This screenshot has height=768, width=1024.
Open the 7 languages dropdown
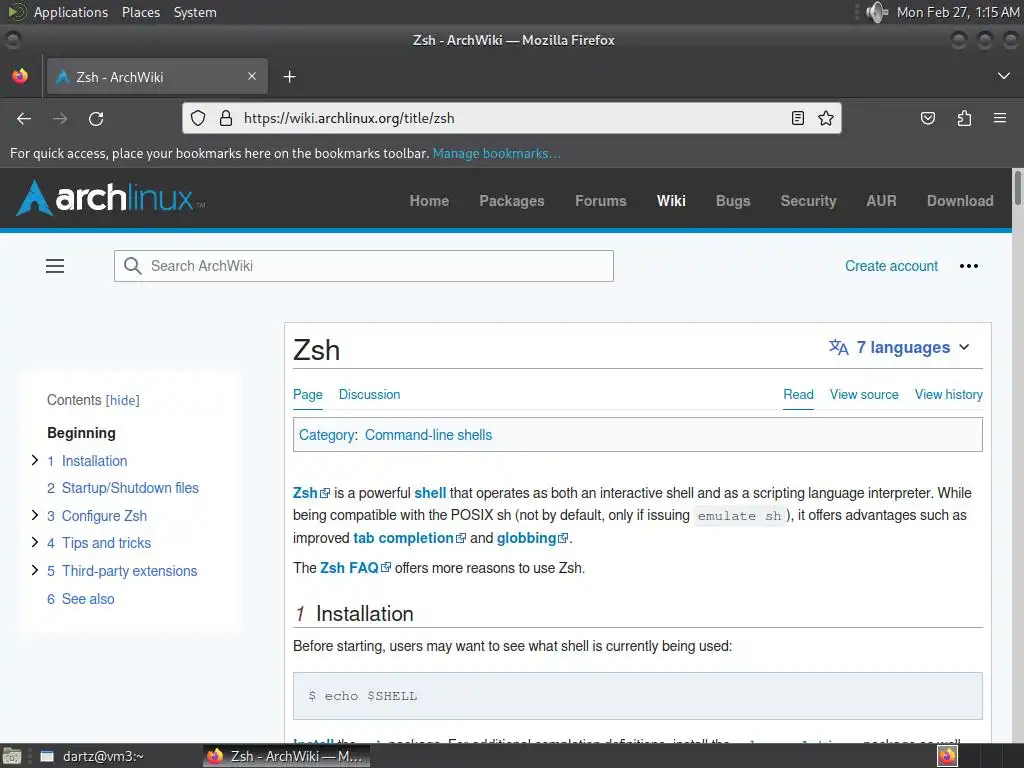(x=899, y=347)
